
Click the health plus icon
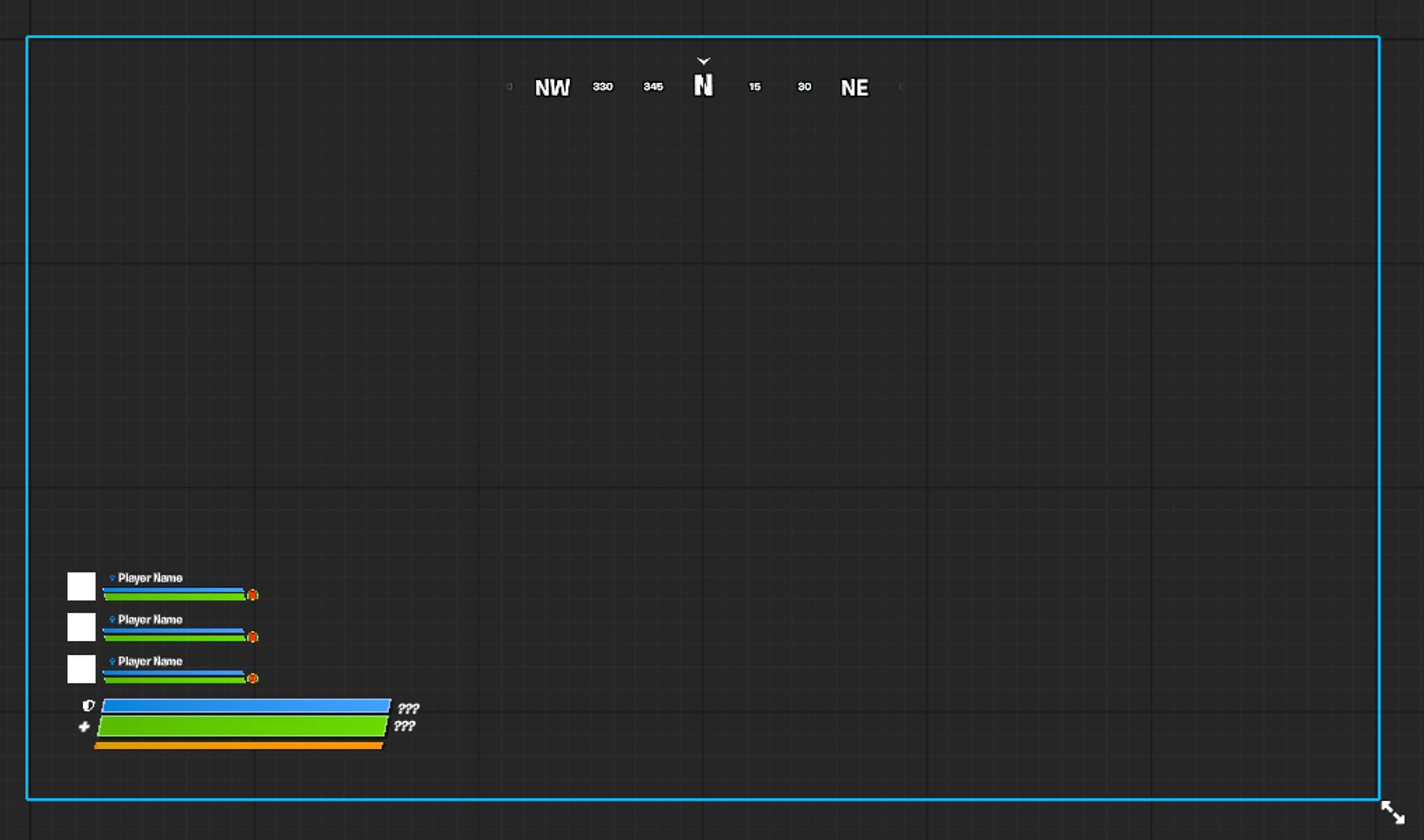tap(84, 727)
